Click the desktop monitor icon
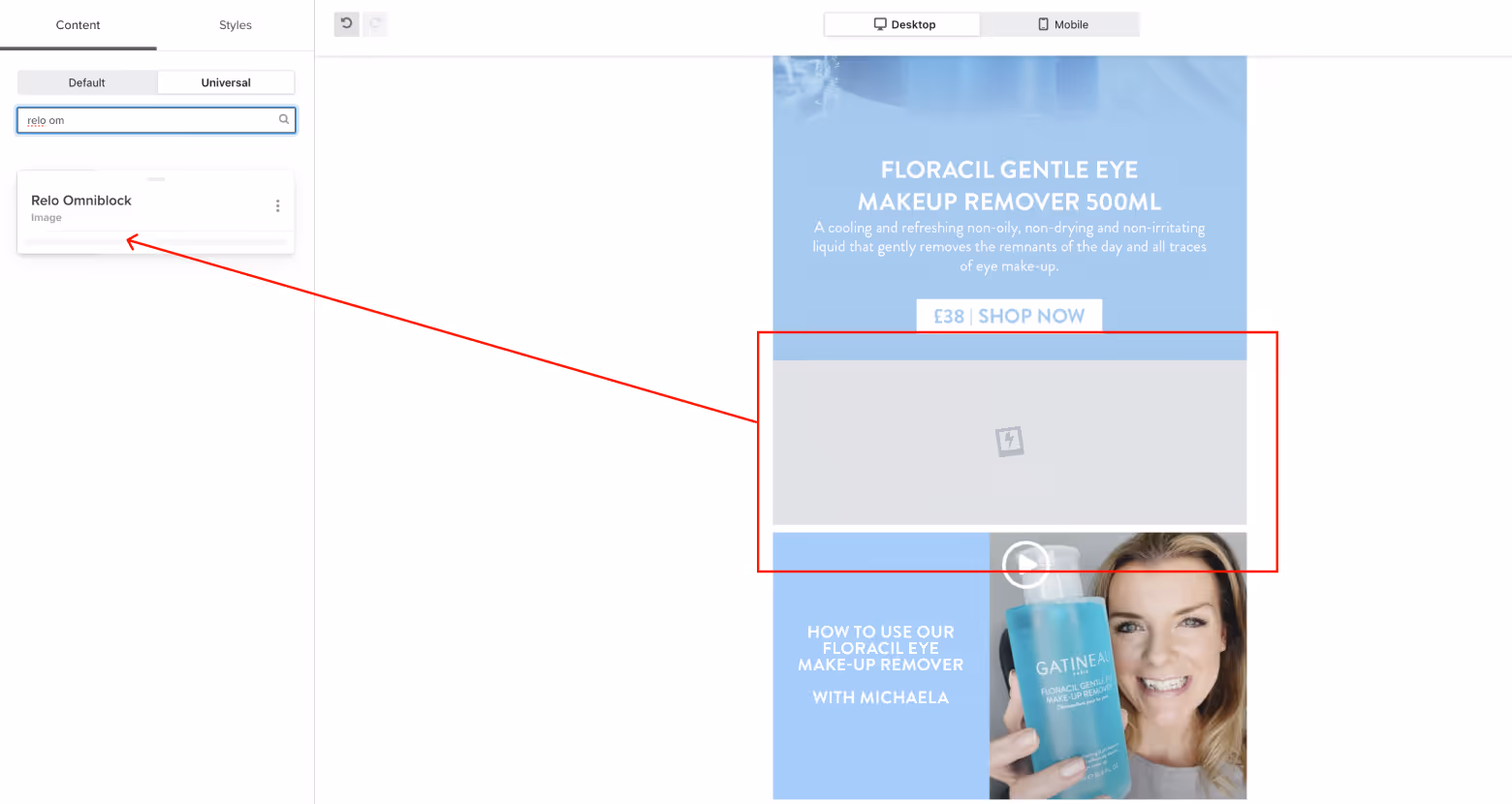This screenshot has height=804, width=1512. tap(880, 24)
